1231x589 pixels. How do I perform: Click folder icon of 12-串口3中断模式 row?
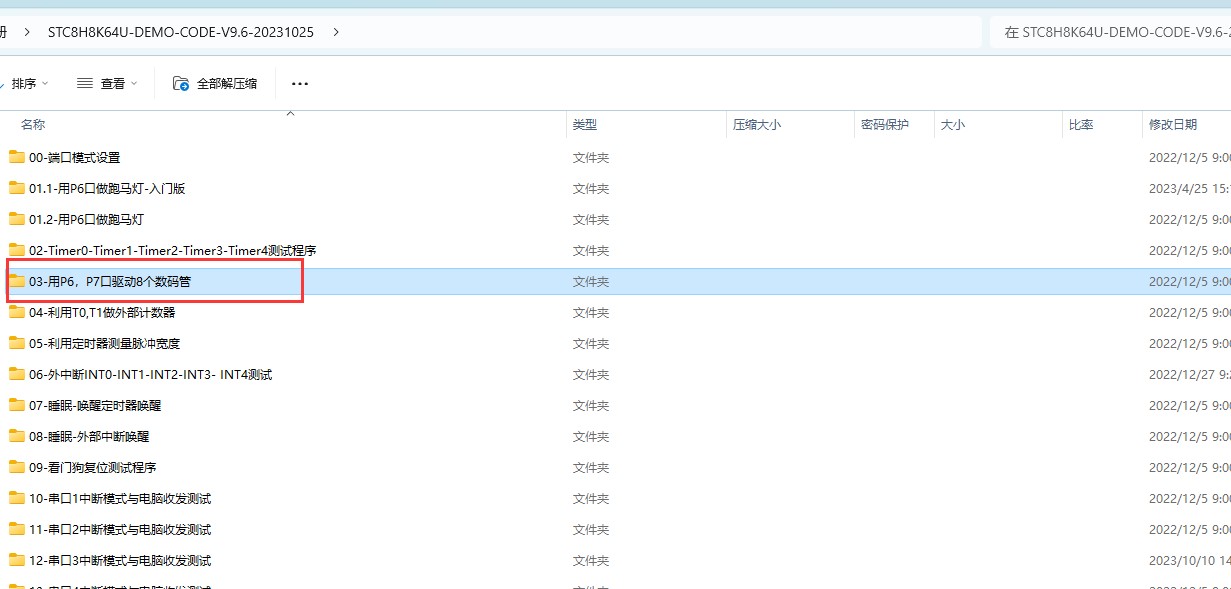point(17,560)
